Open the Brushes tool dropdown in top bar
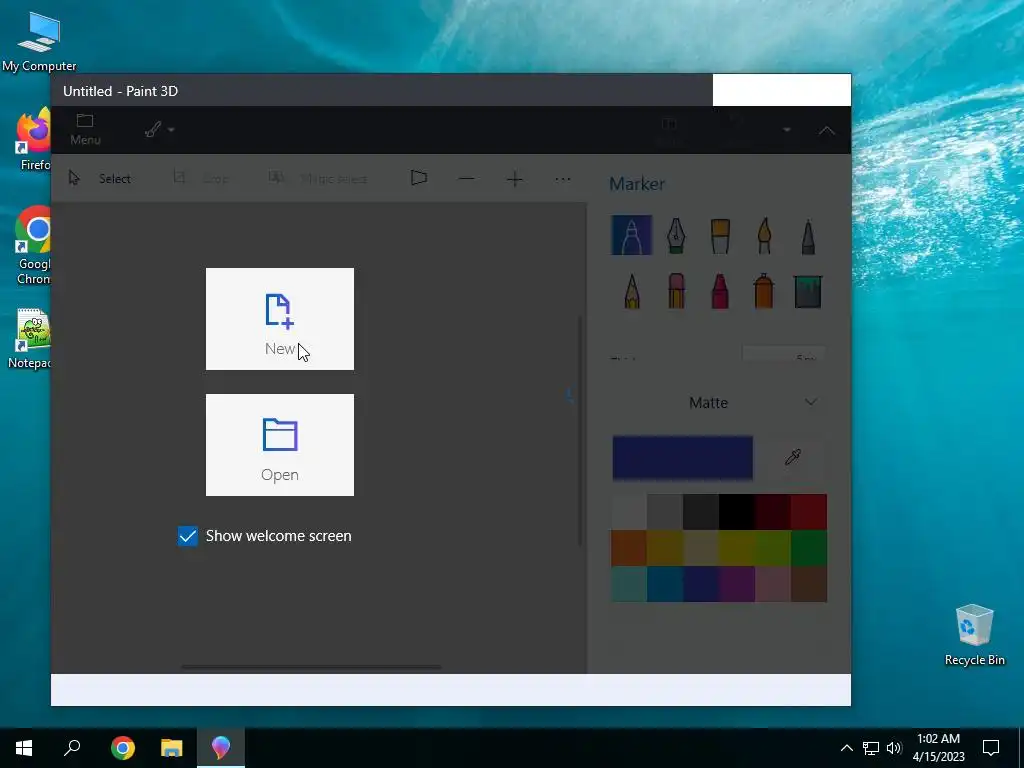 pos(159,129)
